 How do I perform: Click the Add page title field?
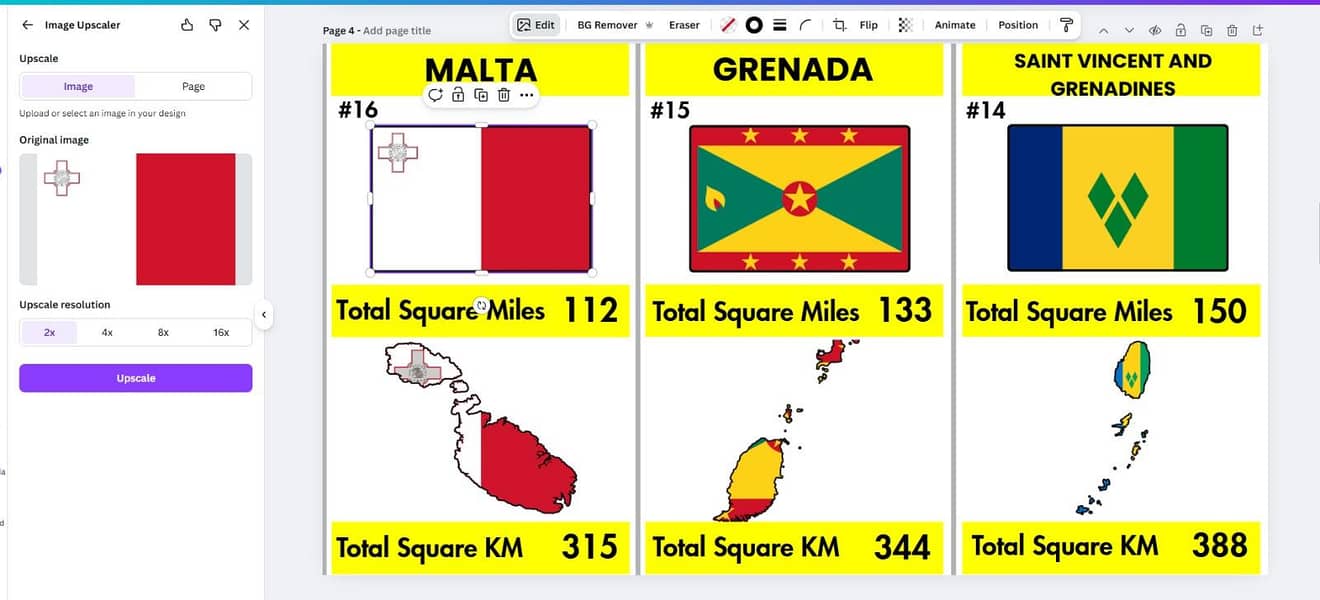tap(397, 31)
